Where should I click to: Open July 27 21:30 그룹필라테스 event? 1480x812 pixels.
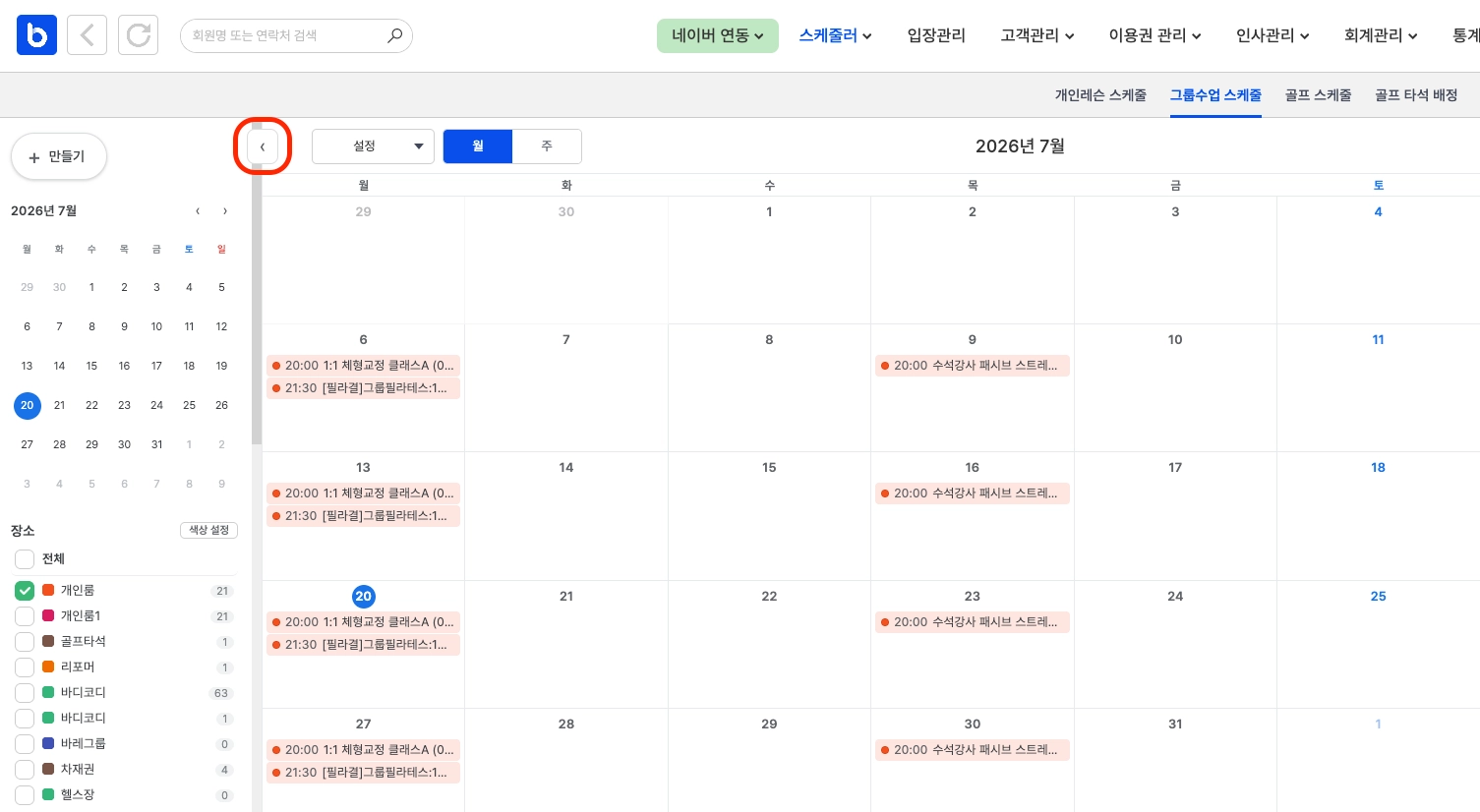(x=363, y=773)
